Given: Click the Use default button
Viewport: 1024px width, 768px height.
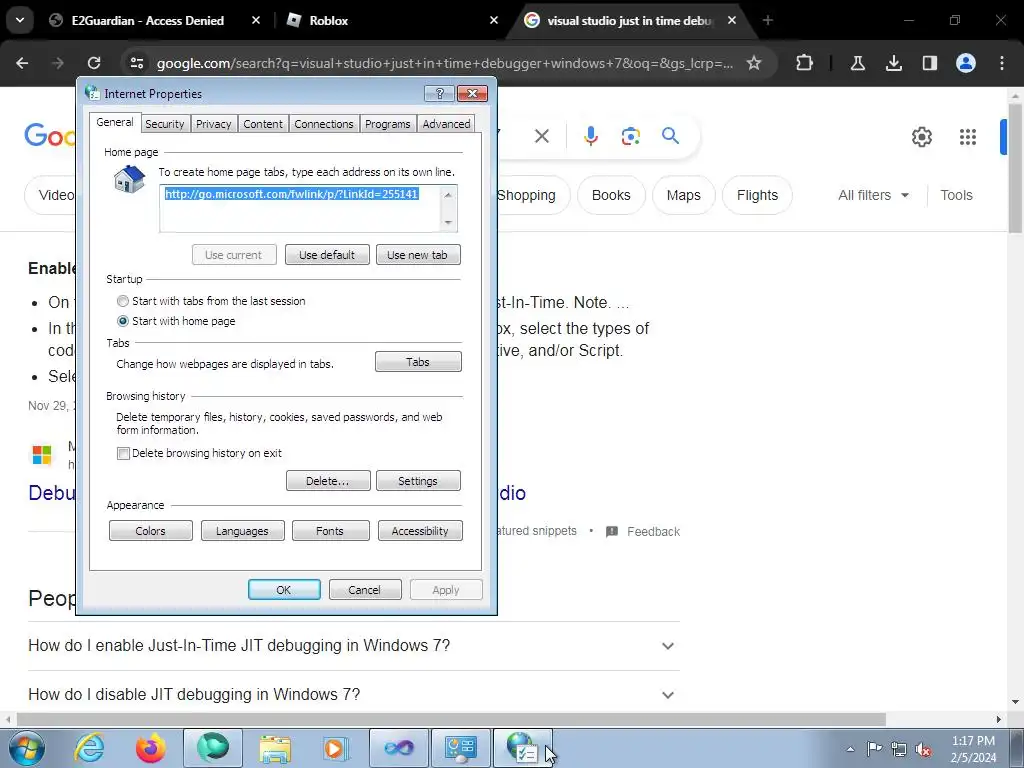Looking at the screenshot, I should pyautogui.click(x=327, y=255).
